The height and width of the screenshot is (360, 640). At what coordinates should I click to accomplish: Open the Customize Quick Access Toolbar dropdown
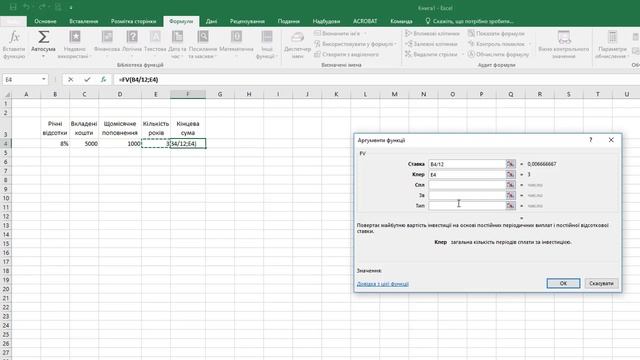tap(71, 8)
